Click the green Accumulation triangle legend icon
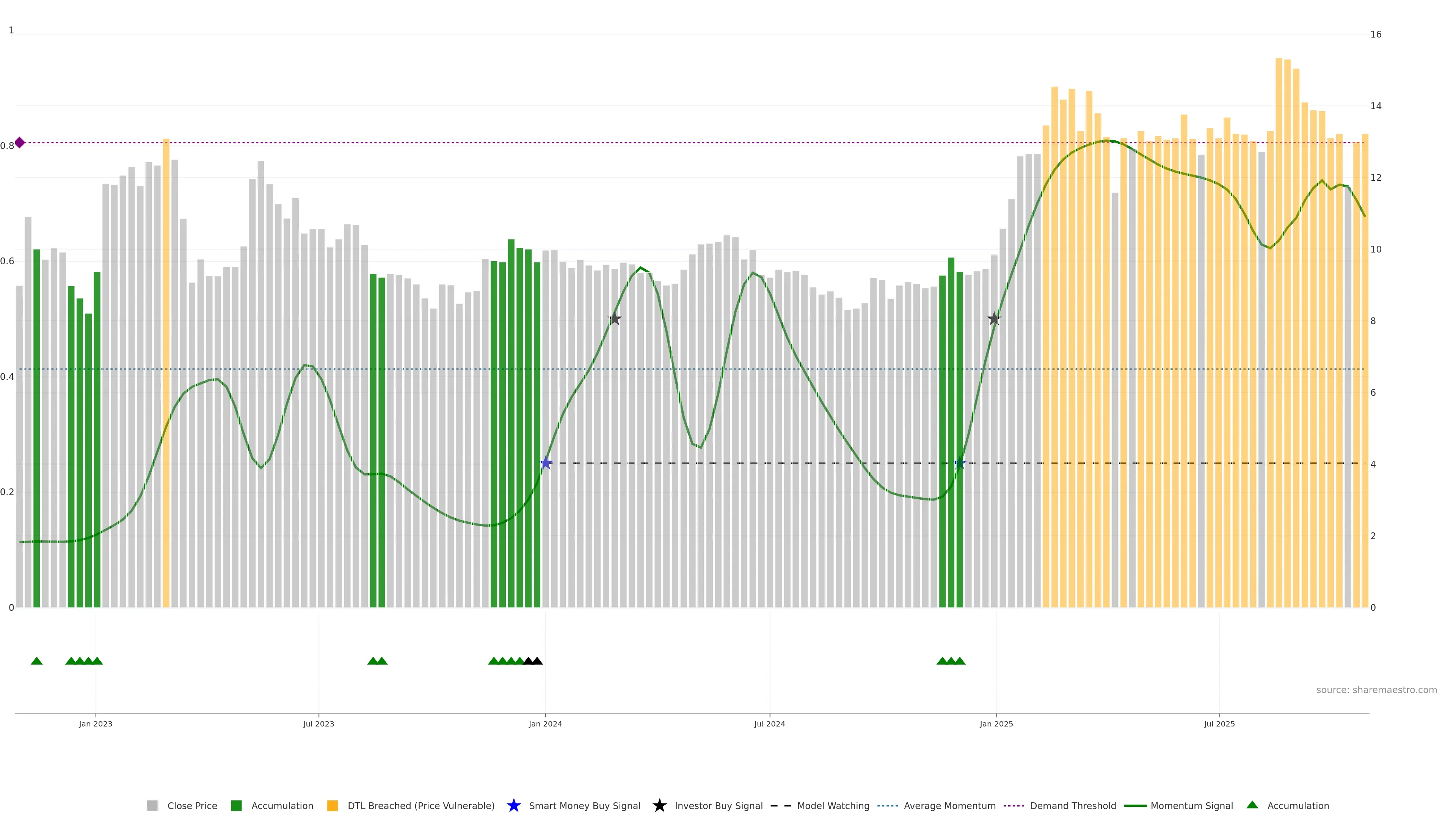 [x=1252, y=805]
